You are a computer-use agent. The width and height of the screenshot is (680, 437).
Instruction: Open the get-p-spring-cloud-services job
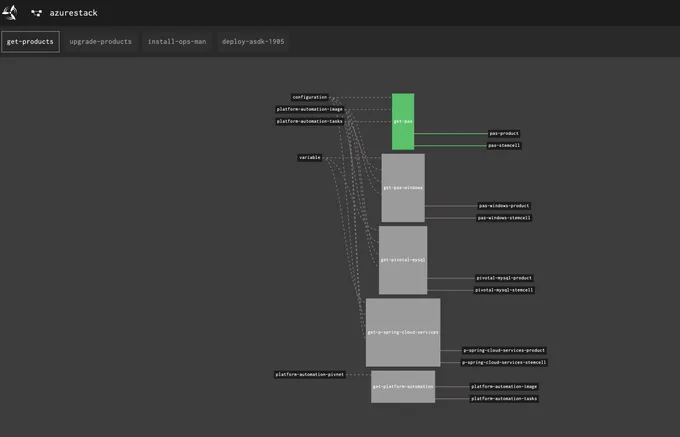tap(403, 333)
